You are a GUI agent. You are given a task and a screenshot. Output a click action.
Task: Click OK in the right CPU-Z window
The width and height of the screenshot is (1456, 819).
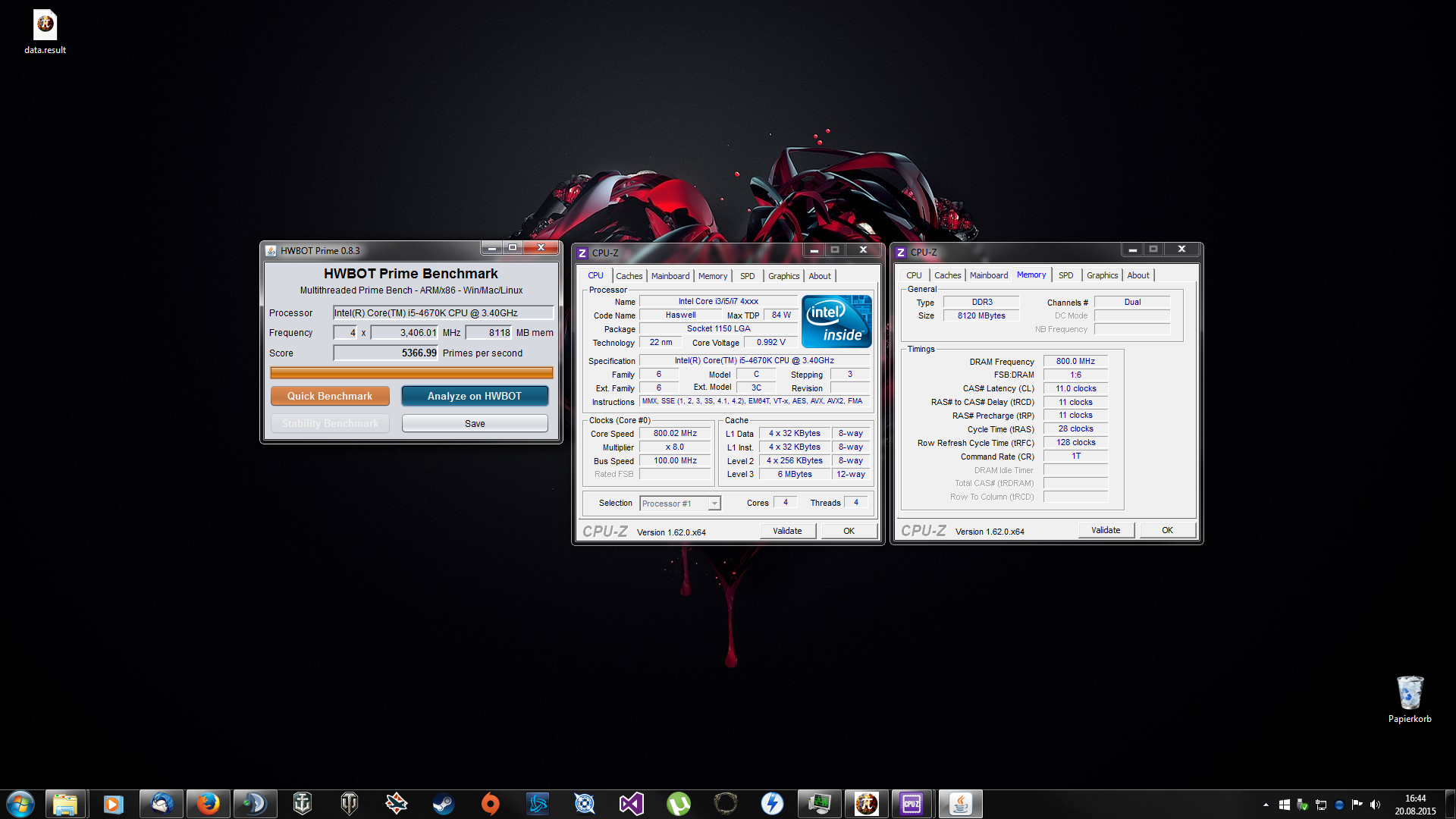coord(1168,530)
